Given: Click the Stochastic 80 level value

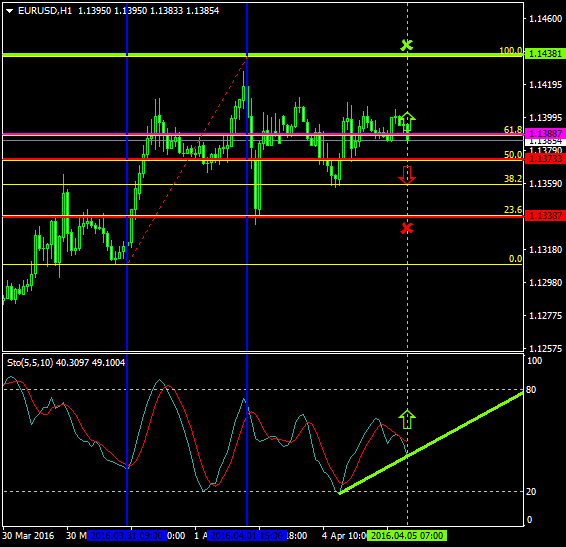Looking at the screenshot, I should [531, 390].
